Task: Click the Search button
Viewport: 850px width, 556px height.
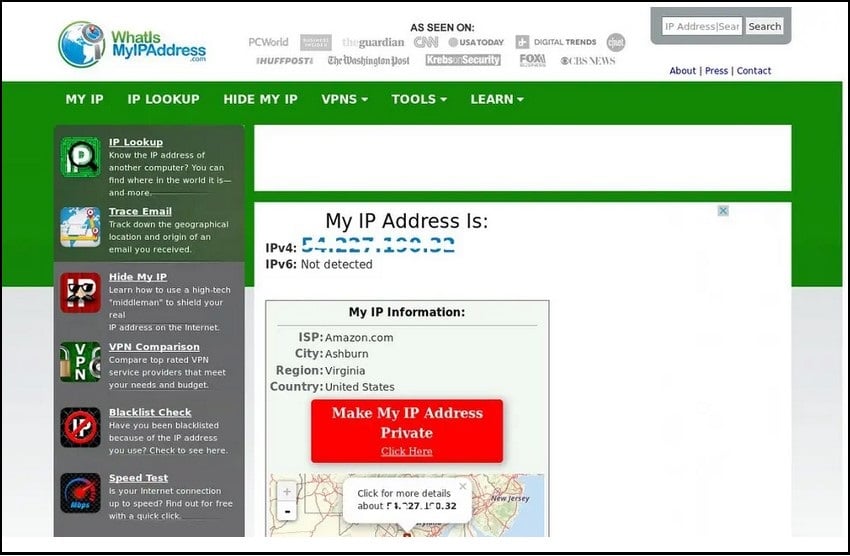Action: click(x=764, y=26)
